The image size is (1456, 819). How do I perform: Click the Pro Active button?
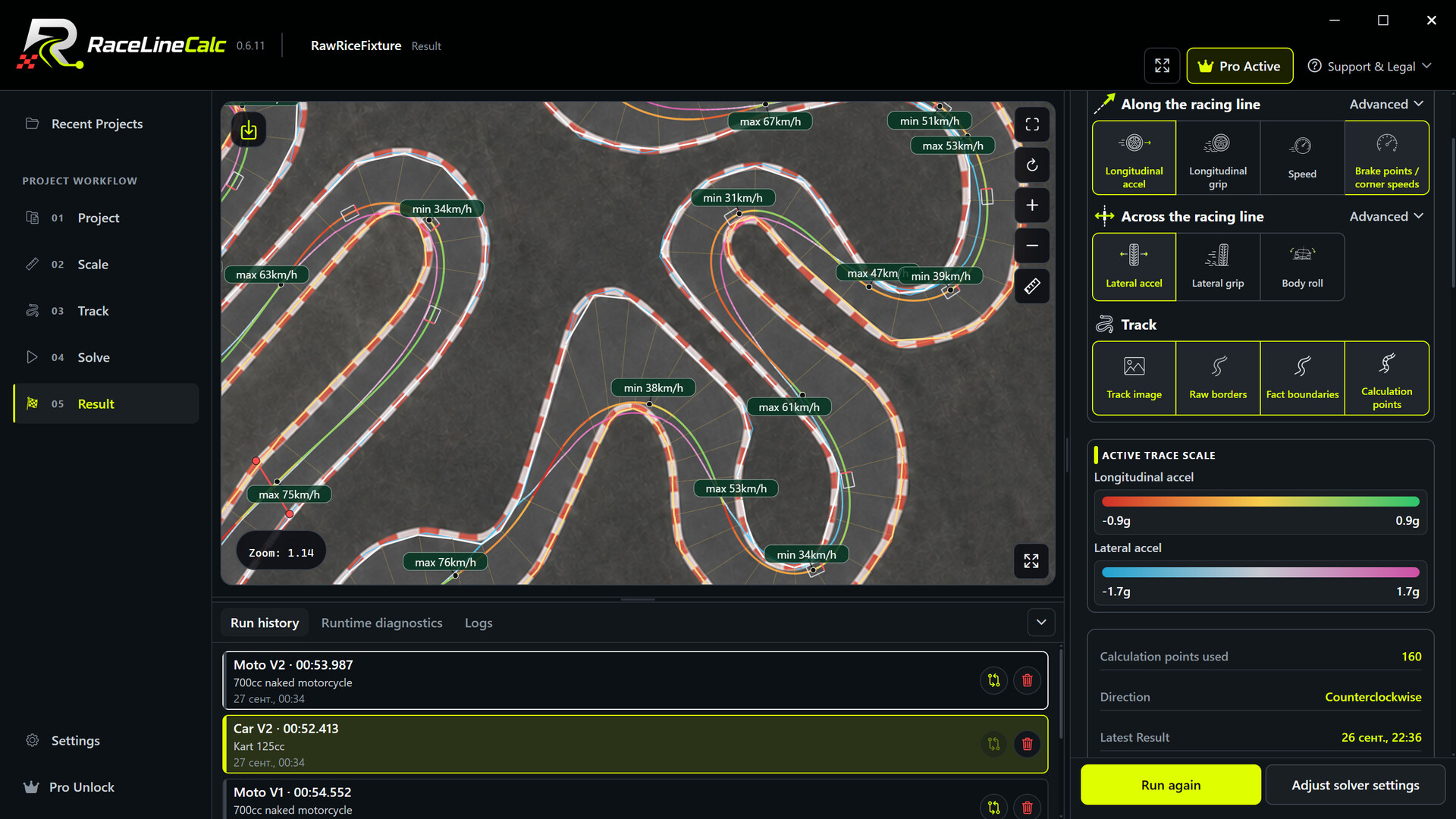click(1239, 66)
